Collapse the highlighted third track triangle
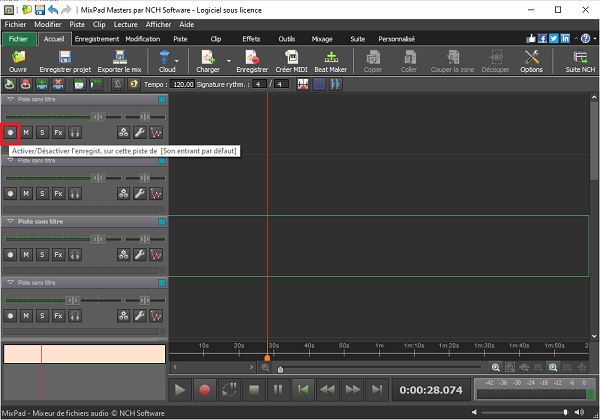The height and width of the screenshot is (420, 600). click(10, 221)
